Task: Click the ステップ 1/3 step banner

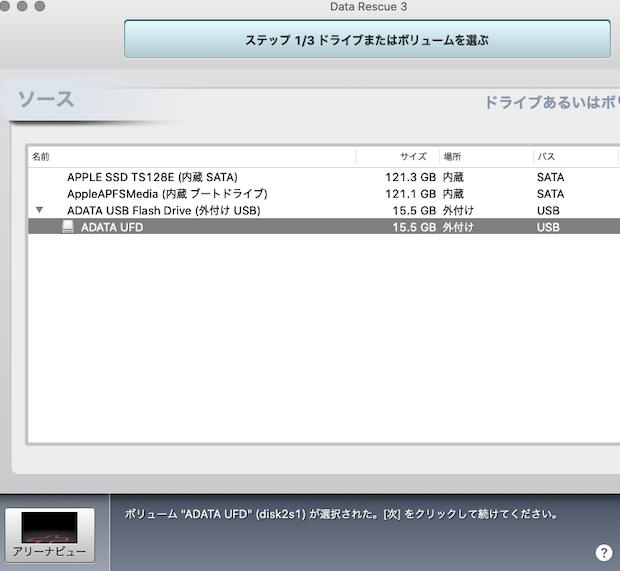Action: 367,39
